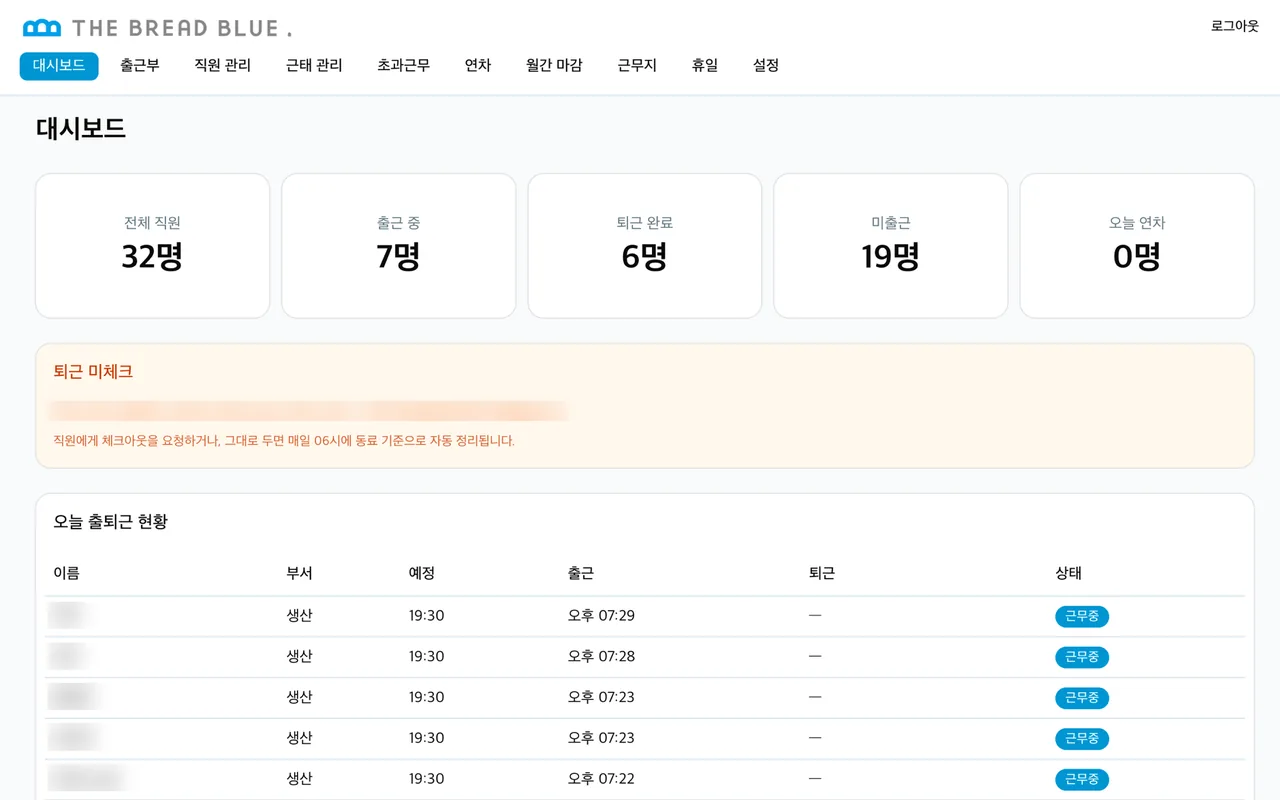The height and width of the screenshot is (800, 1280).
Task: Select the 근태 관리 menu
Action: pos(314,66)
